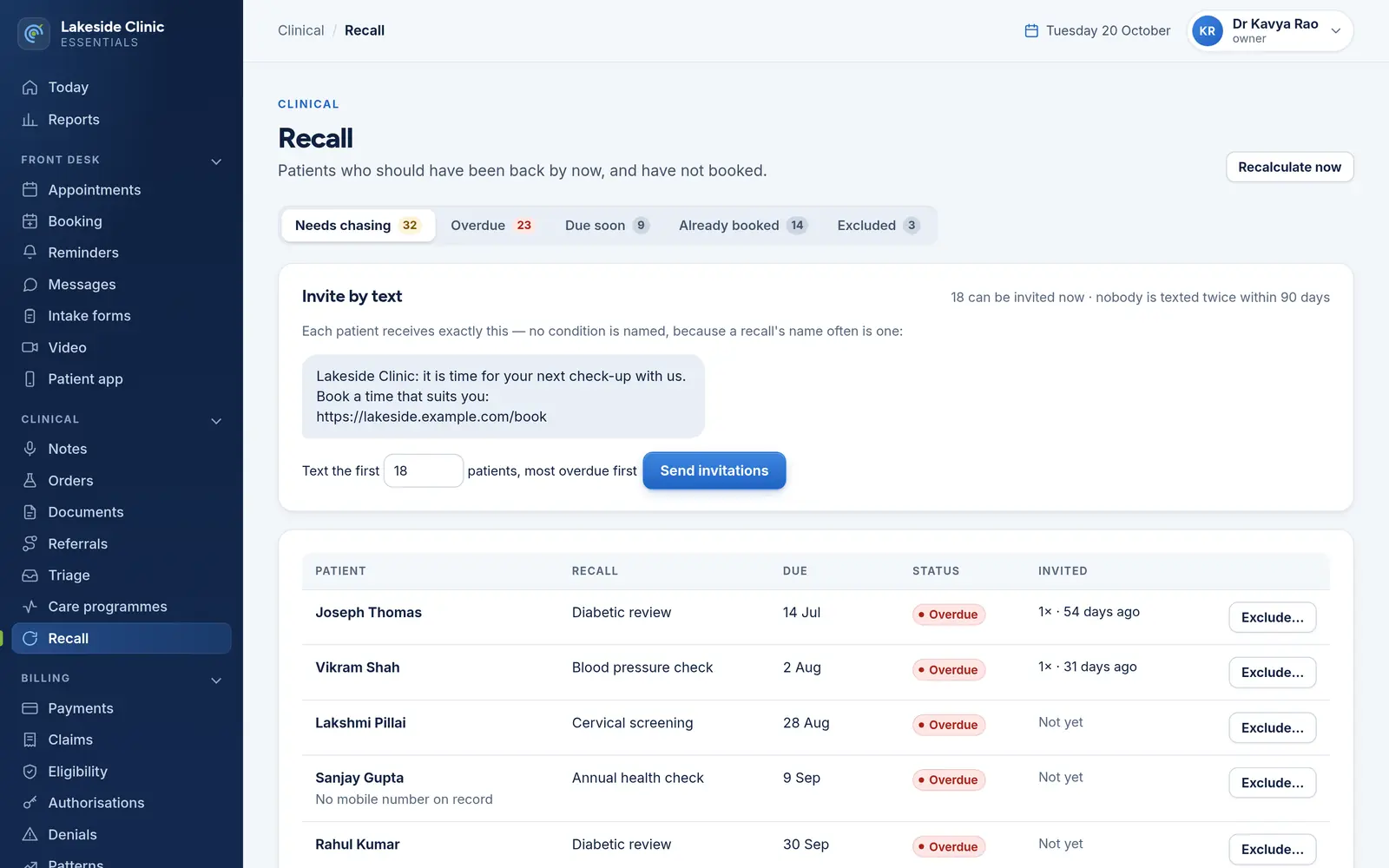This screenshot has width=1389, height=868.
Task: Click the Tuesday 20 October date indicator
Action: [1097, 30]
